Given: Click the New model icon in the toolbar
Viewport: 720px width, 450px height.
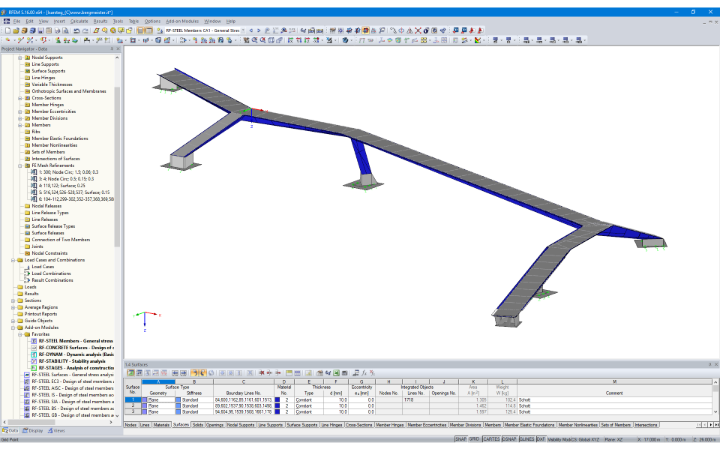Looking at the screenshot, I should tap(7, 30).
